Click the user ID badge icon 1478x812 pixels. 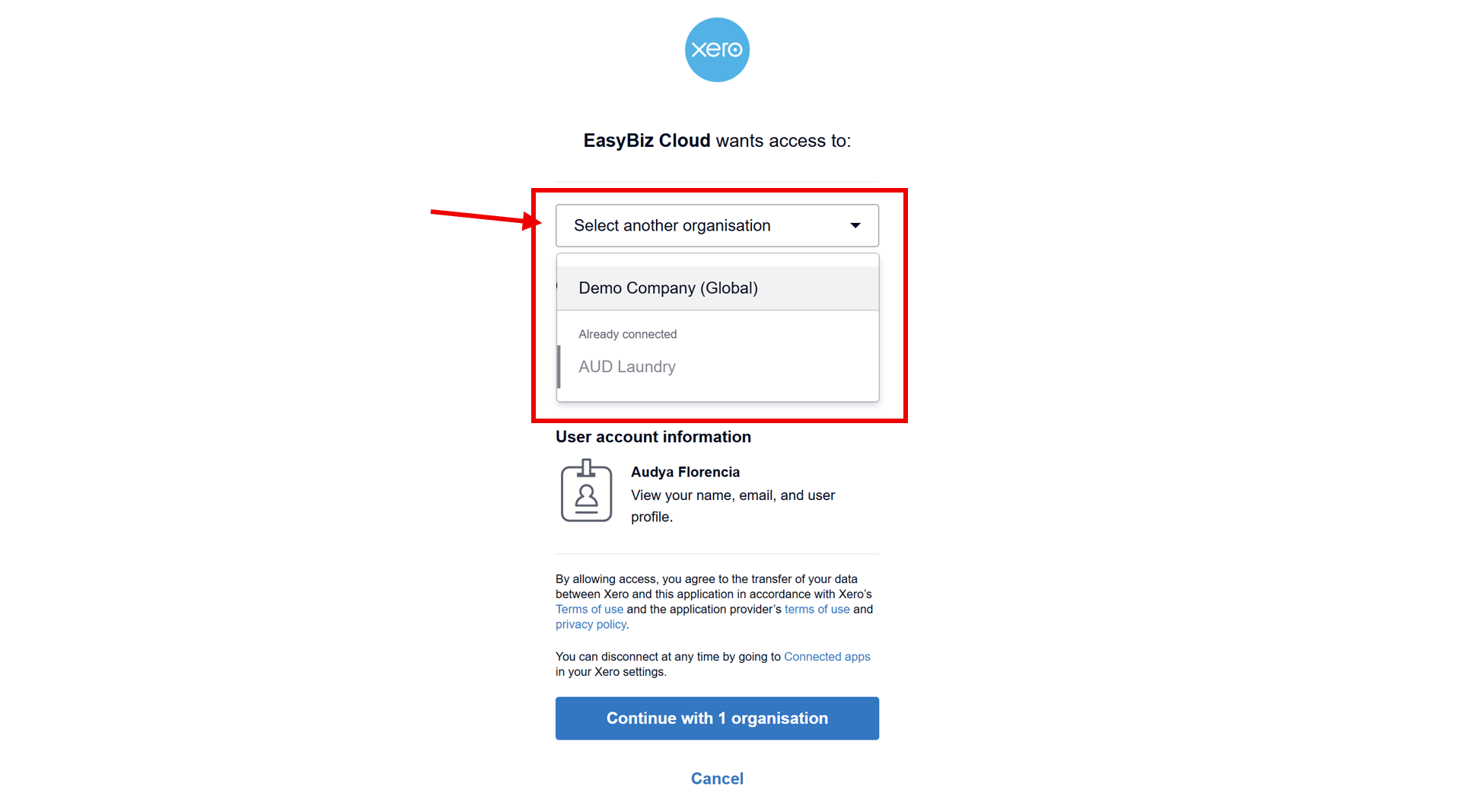tap(586, 491)
